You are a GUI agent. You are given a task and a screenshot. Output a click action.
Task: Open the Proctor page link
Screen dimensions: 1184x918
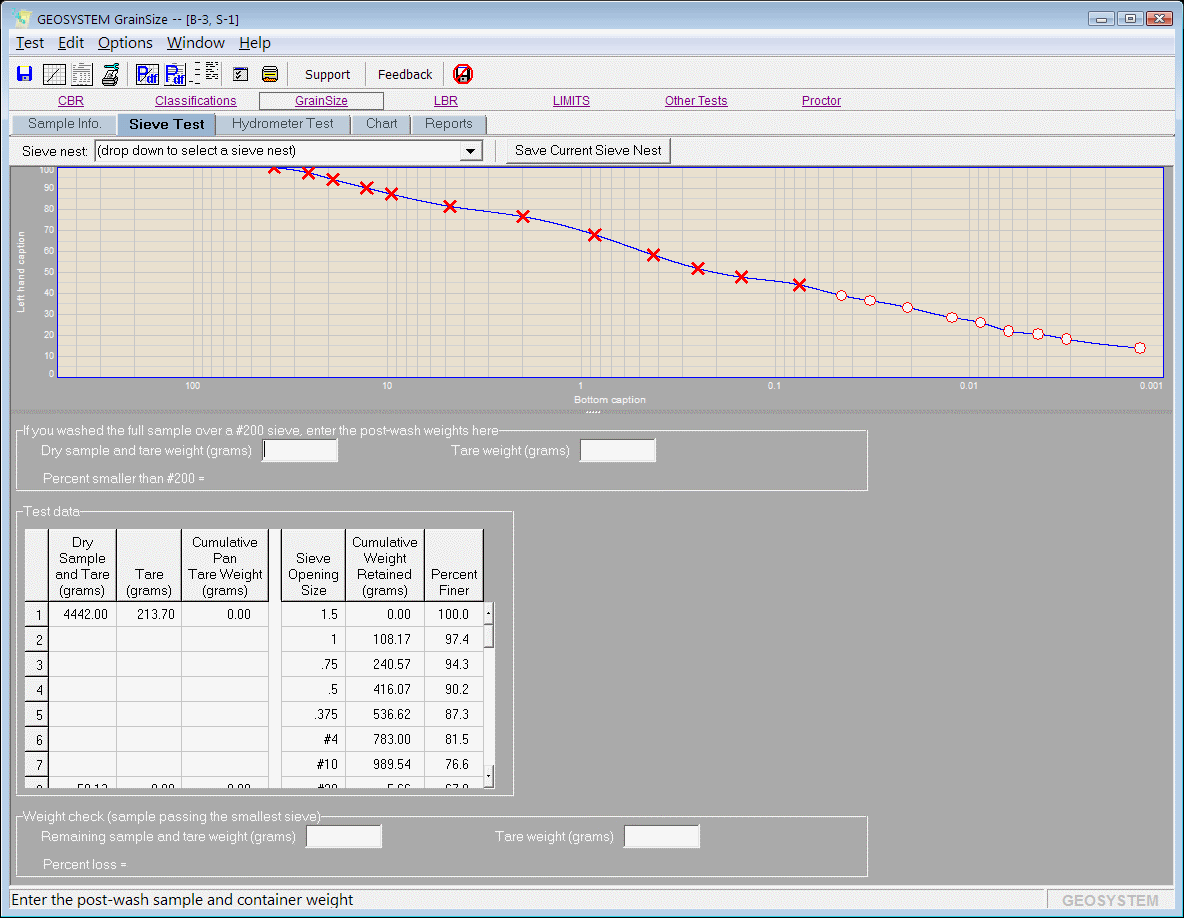click(x=821, y=101)
